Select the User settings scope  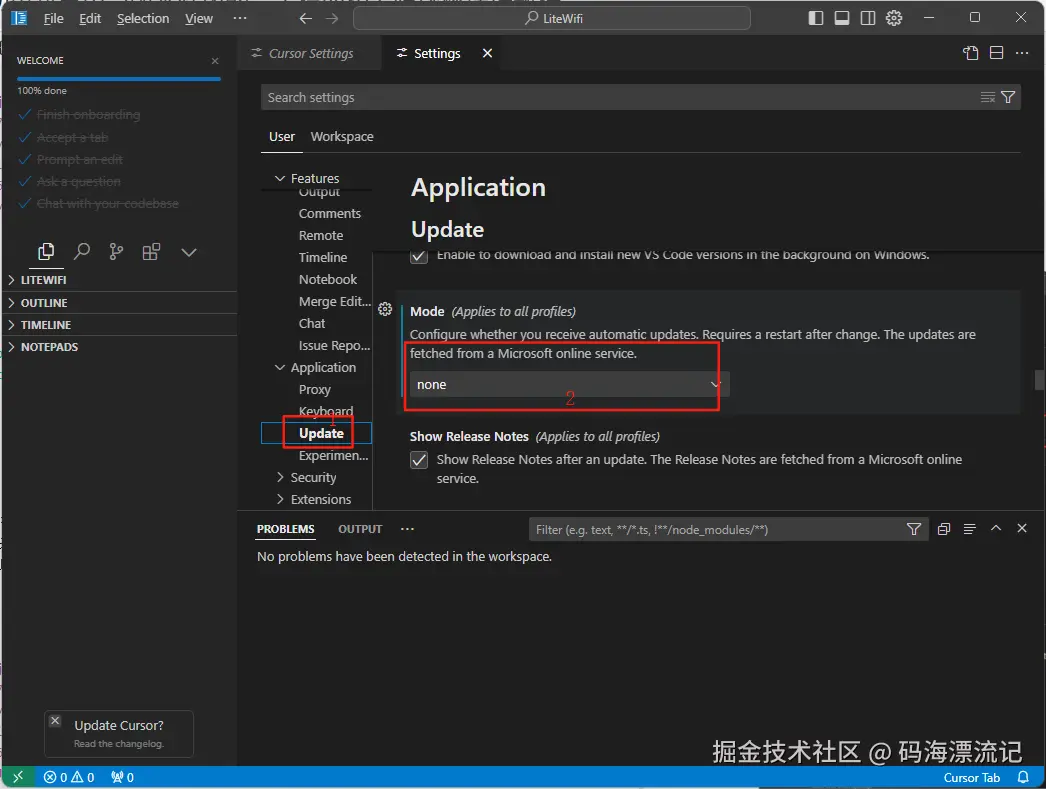[x=282, y=137]
